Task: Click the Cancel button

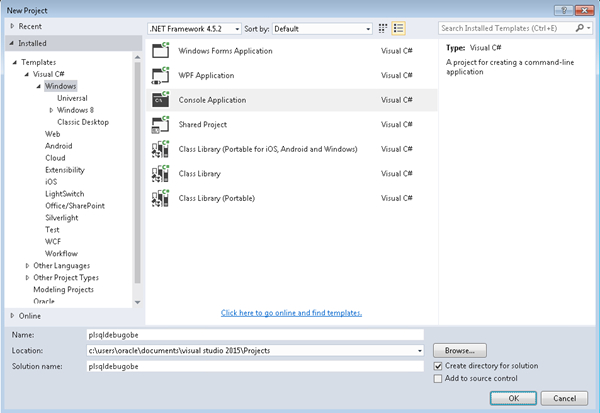Action: pos(564,398)
